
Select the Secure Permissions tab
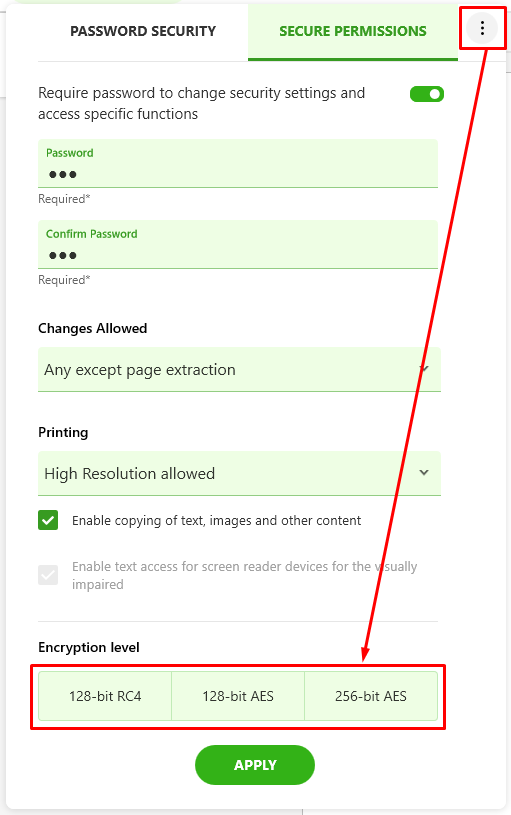click(353, 31)
